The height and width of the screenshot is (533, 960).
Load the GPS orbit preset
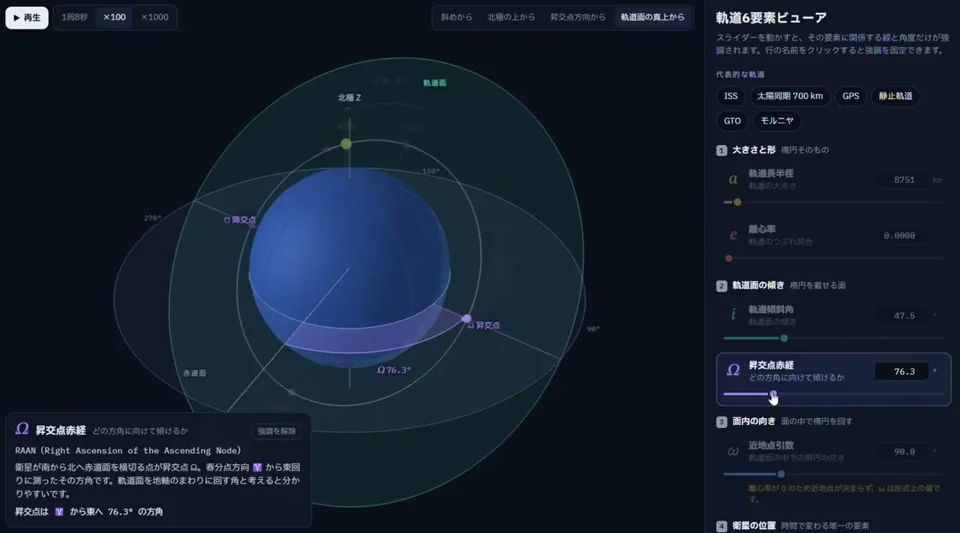point(850,96)
